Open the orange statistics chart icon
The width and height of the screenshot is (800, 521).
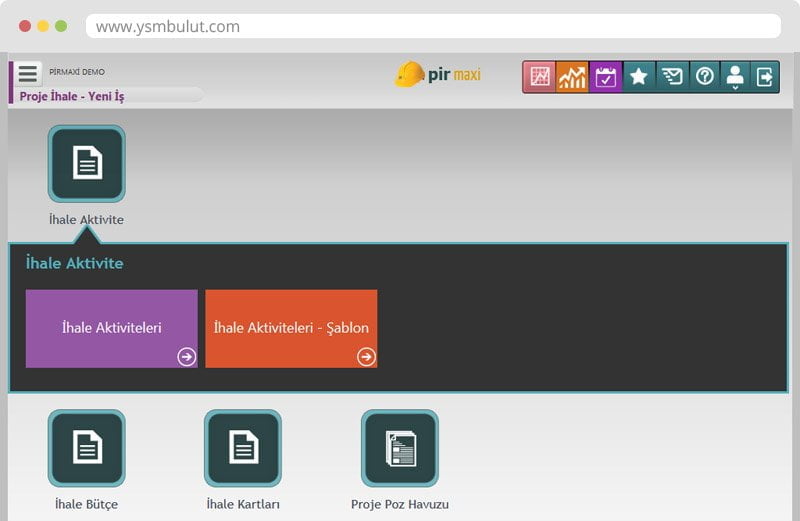(x=573, y=77)
